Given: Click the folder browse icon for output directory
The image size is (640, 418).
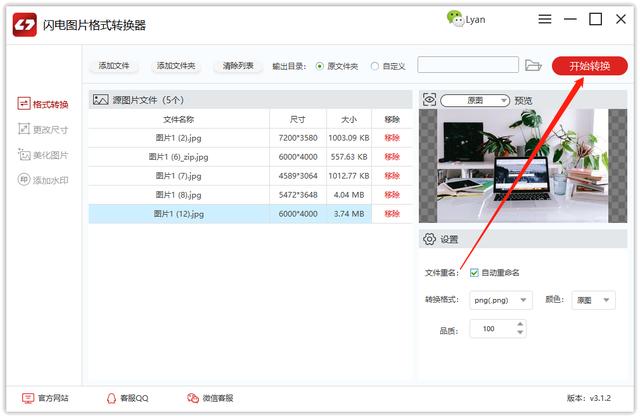Looking at the screenshot, I should click(533, 66).
